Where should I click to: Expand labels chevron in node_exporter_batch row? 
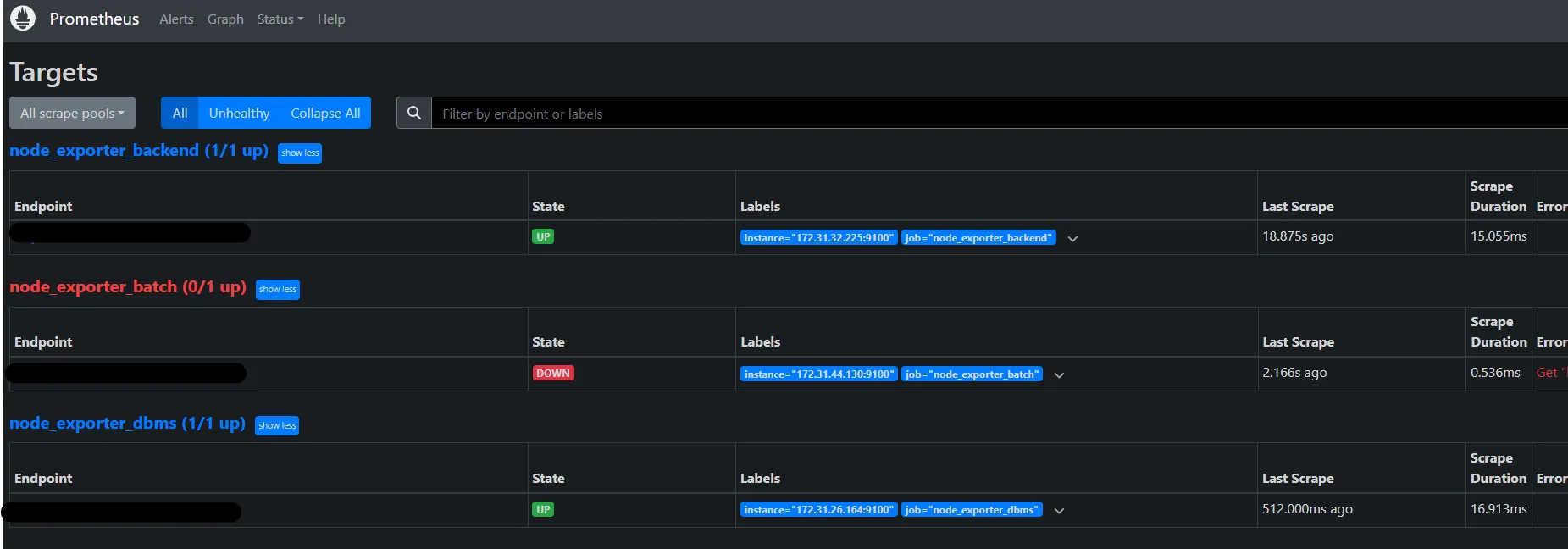pos(1059,374)
